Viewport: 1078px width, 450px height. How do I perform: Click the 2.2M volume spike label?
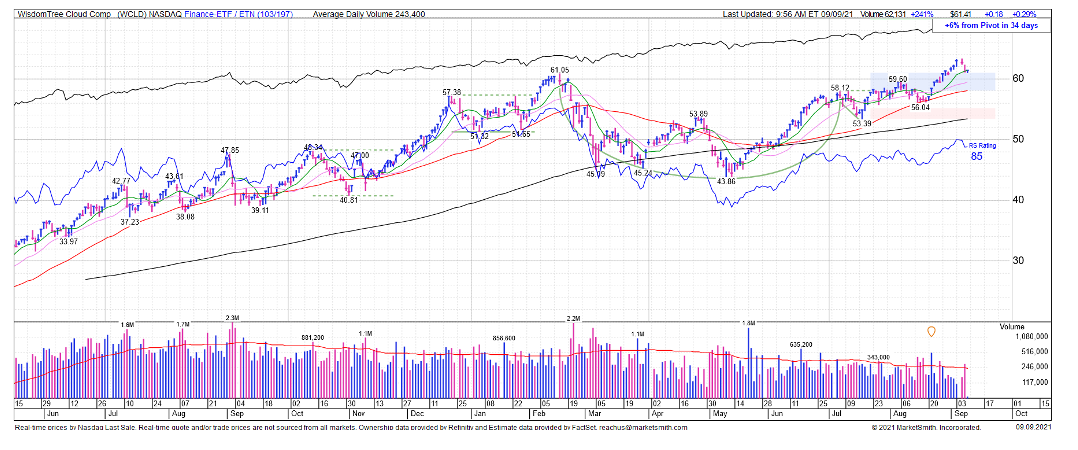pos(573,317)
